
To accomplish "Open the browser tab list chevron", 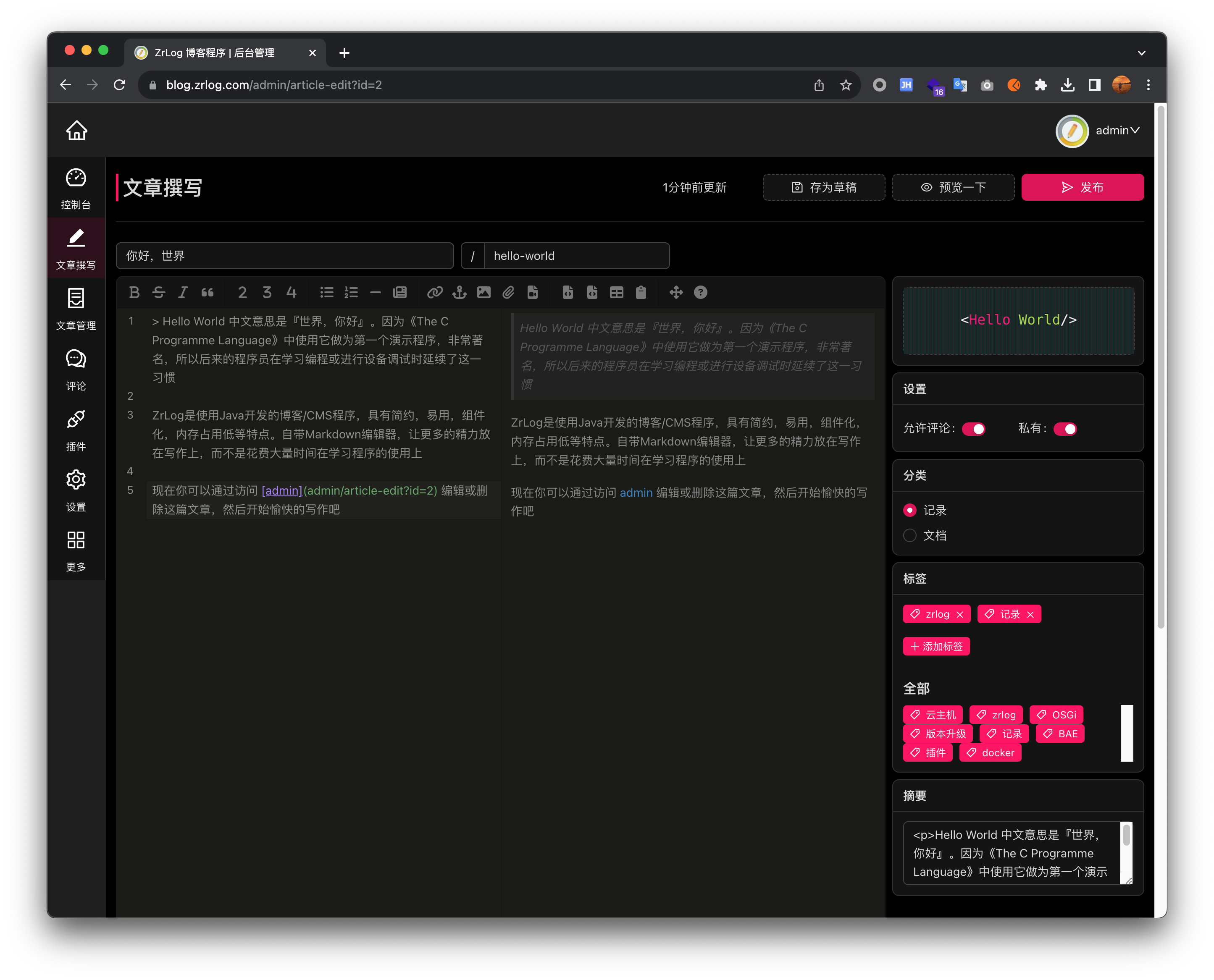I will [x=1141, y=53].
